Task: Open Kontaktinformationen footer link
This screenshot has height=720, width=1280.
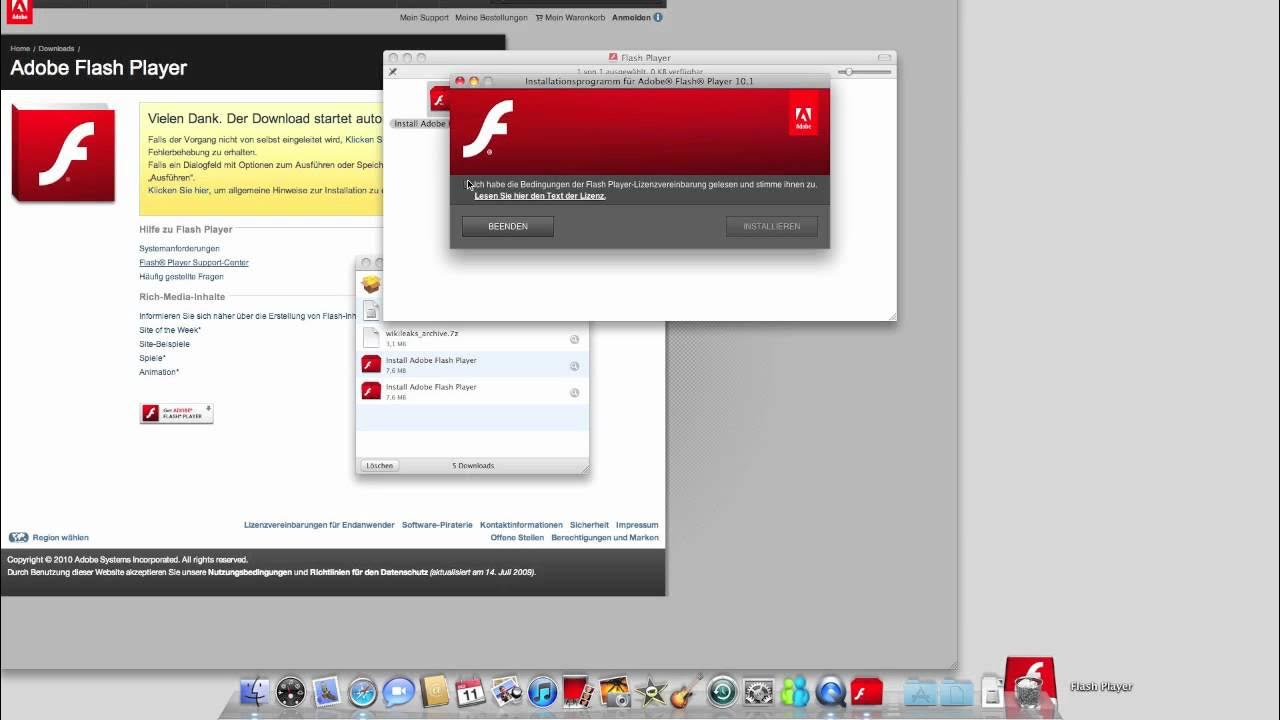Action: (x=521, y=525)
